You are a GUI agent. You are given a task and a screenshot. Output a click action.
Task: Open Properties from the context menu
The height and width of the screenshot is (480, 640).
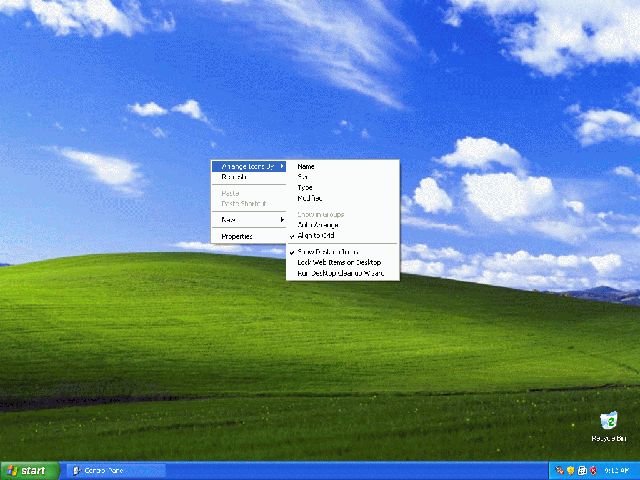click(x=248, y=236)
